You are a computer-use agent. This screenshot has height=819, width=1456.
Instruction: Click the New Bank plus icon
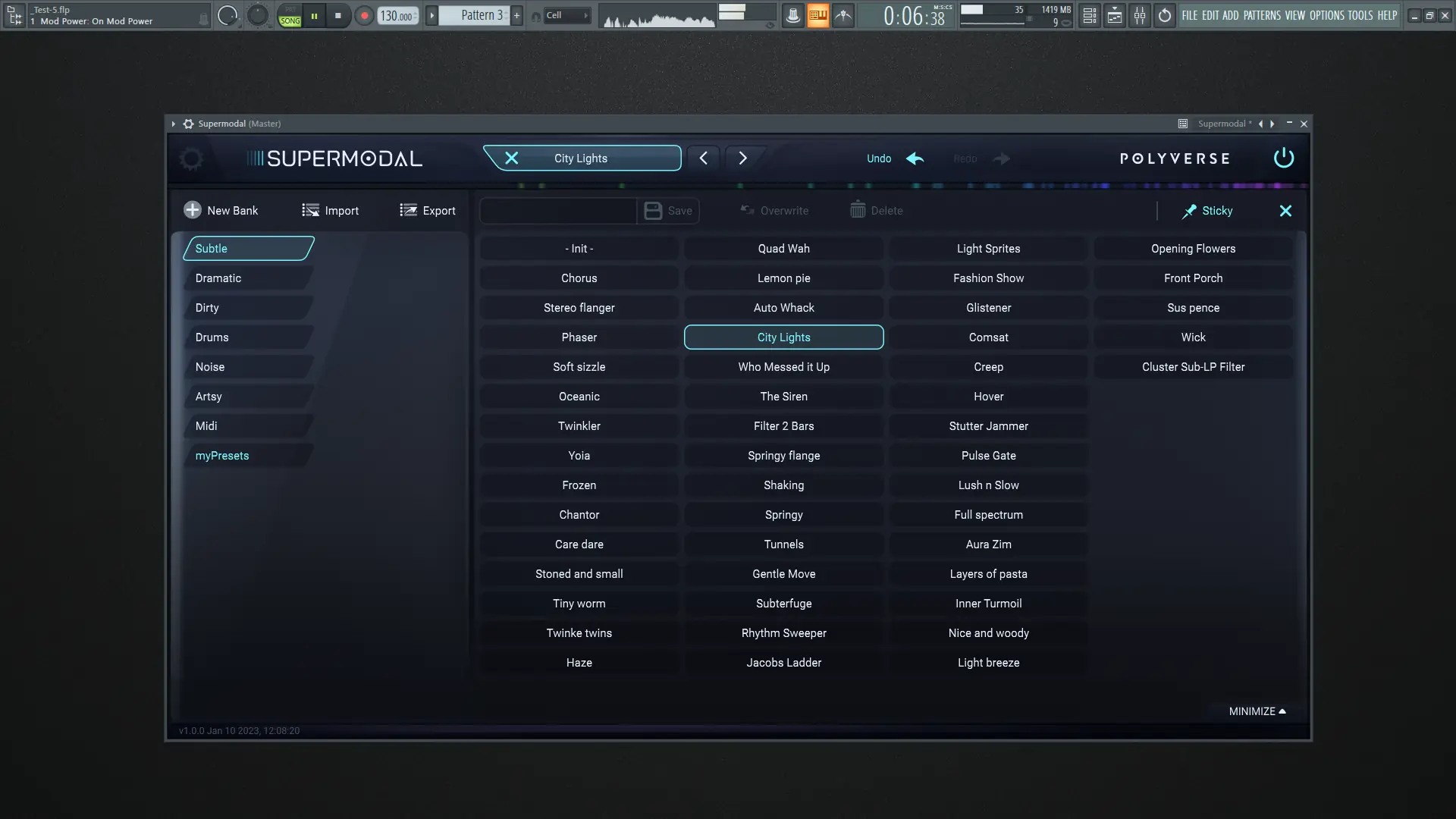pos(193,210)
